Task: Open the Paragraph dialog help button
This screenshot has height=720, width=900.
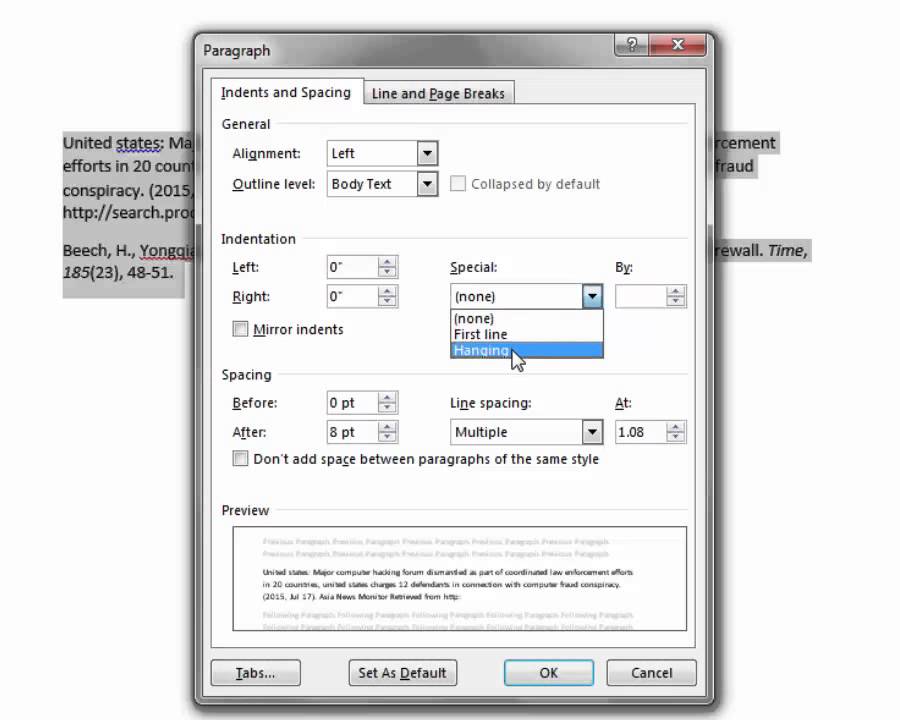Action: [x=631, y=44]
